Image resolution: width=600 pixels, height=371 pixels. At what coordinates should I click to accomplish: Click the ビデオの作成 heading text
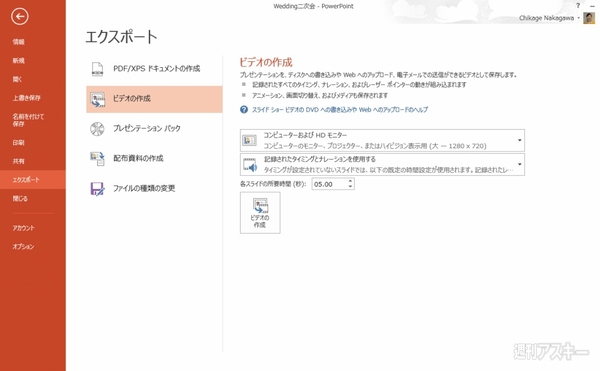coord(266,62)
